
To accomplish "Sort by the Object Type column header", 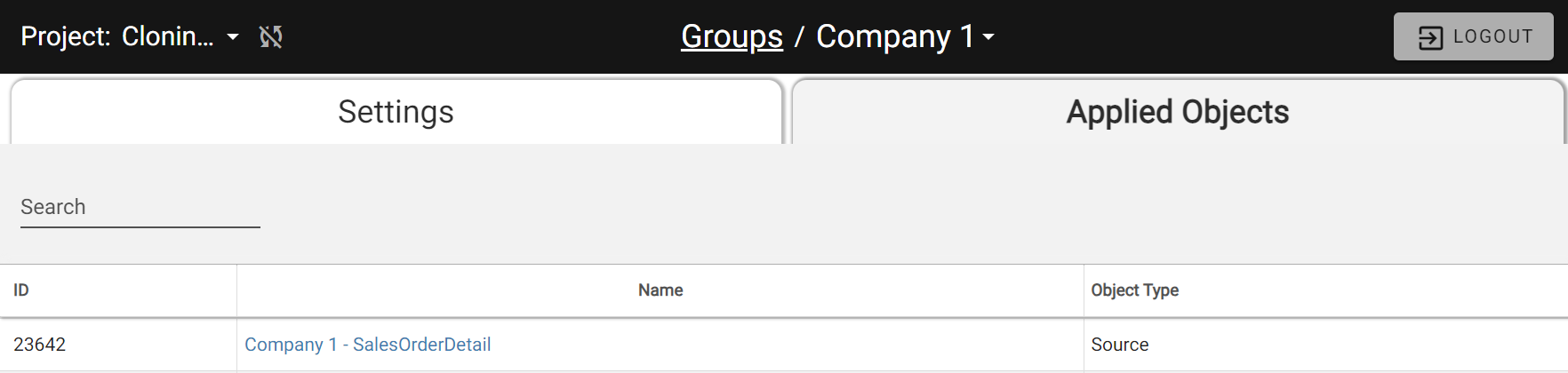I will pyautogui.click(x=1325, y=290).
